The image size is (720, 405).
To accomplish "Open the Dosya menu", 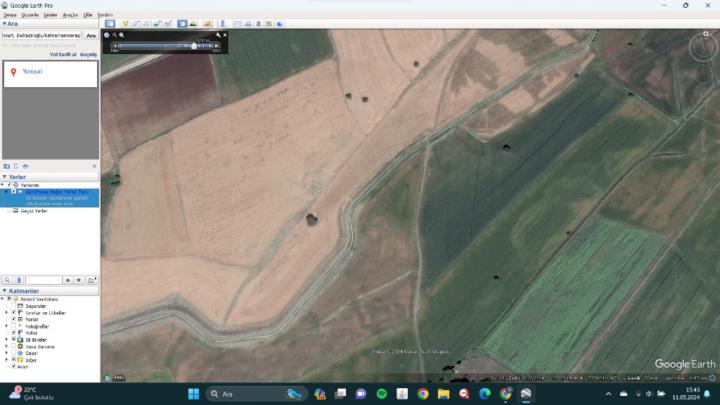I will [10, 15].
